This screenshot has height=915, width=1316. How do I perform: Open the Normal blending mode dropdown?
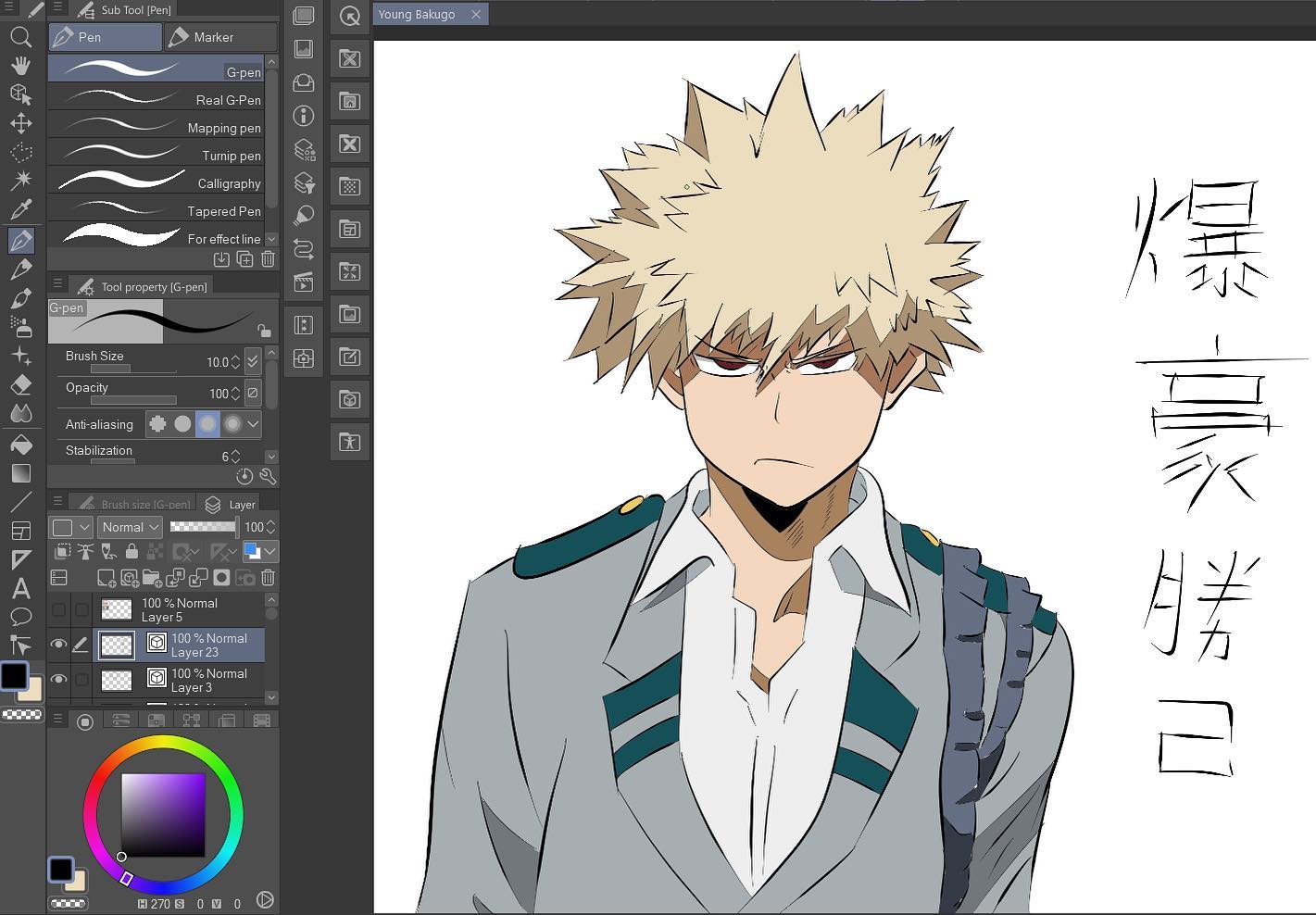click(131, 527)
